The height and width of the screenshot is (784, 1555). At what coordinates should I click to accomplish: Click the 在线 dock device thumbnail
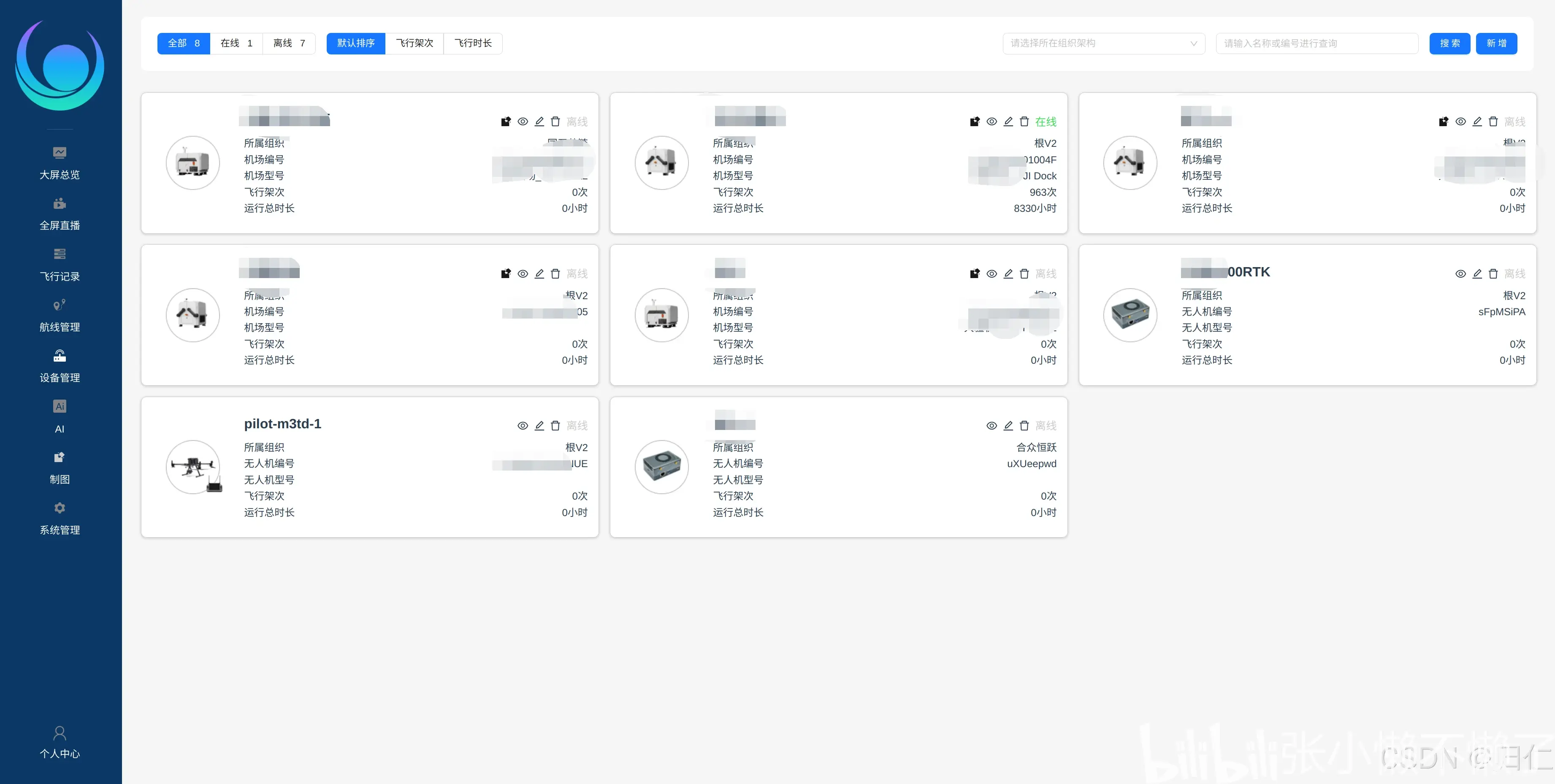(x=661, y=163)
